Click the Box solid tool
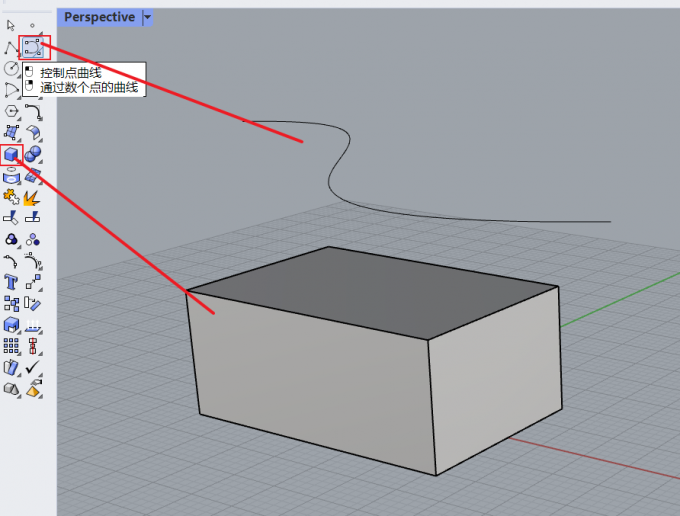Screen dimensions: 680x516 coord(11,154)
